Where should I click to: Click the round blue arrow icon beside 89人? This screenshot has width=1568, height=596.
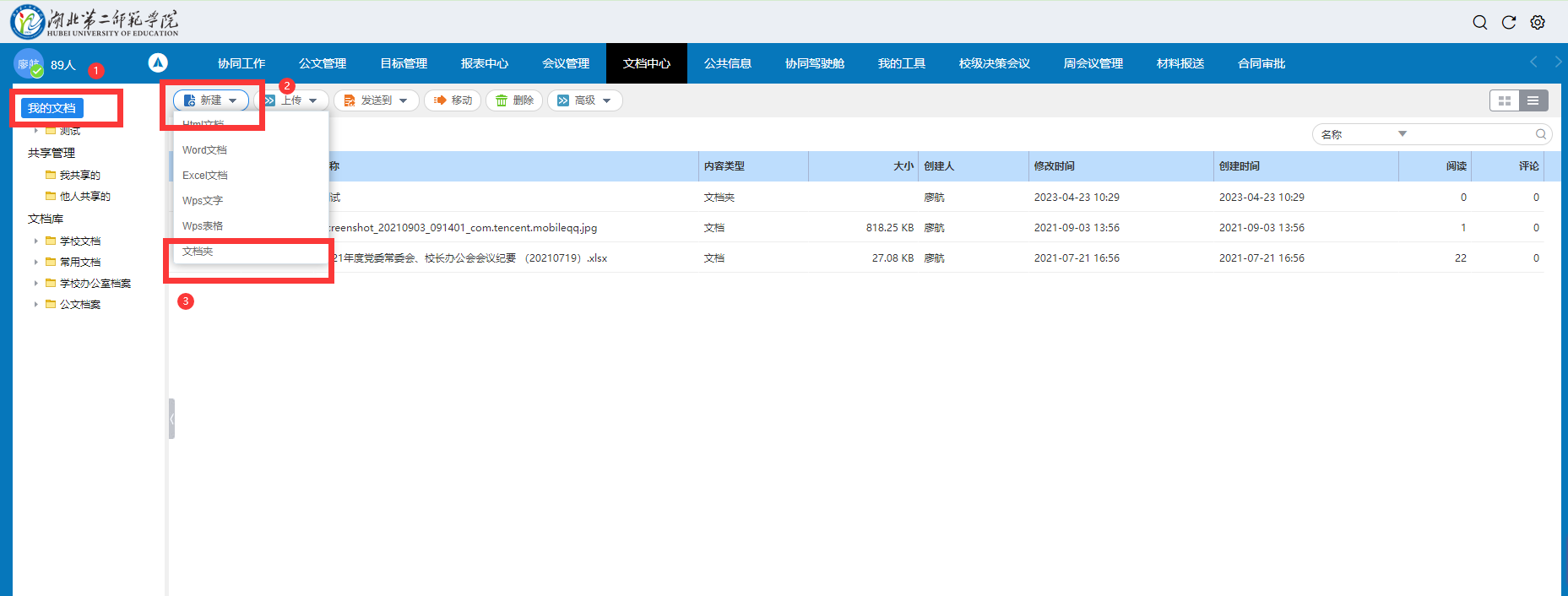click(158, 62)
